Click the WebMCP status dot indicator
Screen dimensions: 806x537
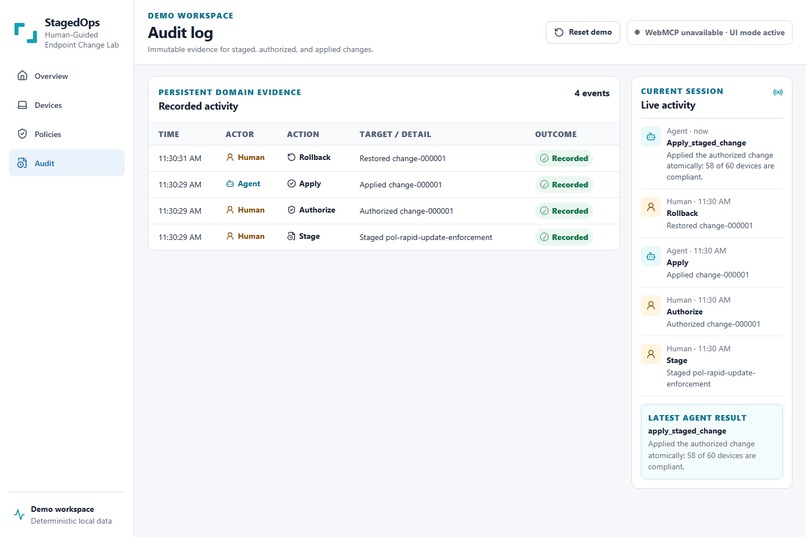click(637, 32)
